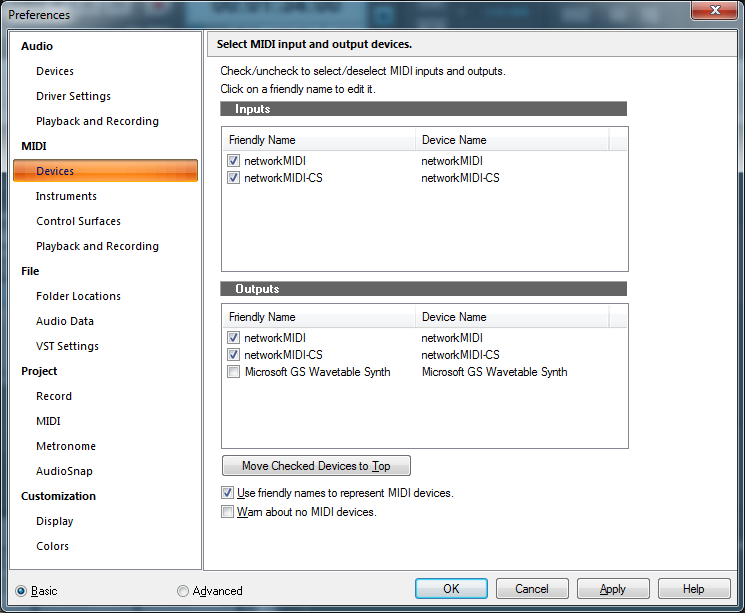Uncheck networkMIDI-CS input device checkbox
The width and height of the screenshot is (745, 613).
click(x=233, y=178)
